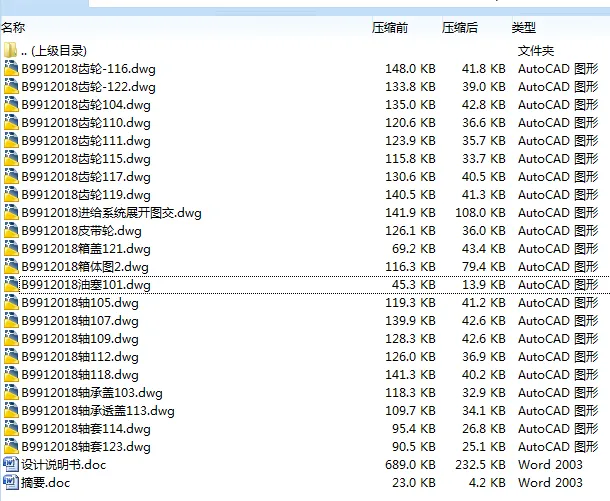This screenshot has width=610, height=501.
Task: Select file name B9912018齿轮104.dwg
Action: pos(86,105)
